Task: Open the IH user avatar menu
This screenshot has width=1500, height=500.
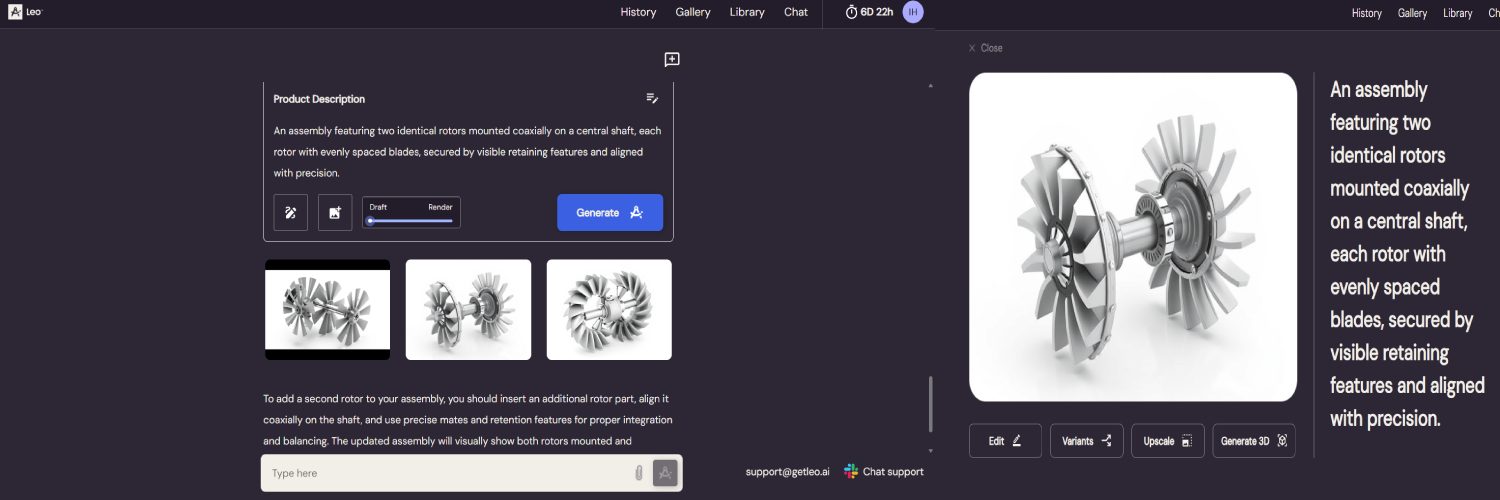Action: point(912,12)
